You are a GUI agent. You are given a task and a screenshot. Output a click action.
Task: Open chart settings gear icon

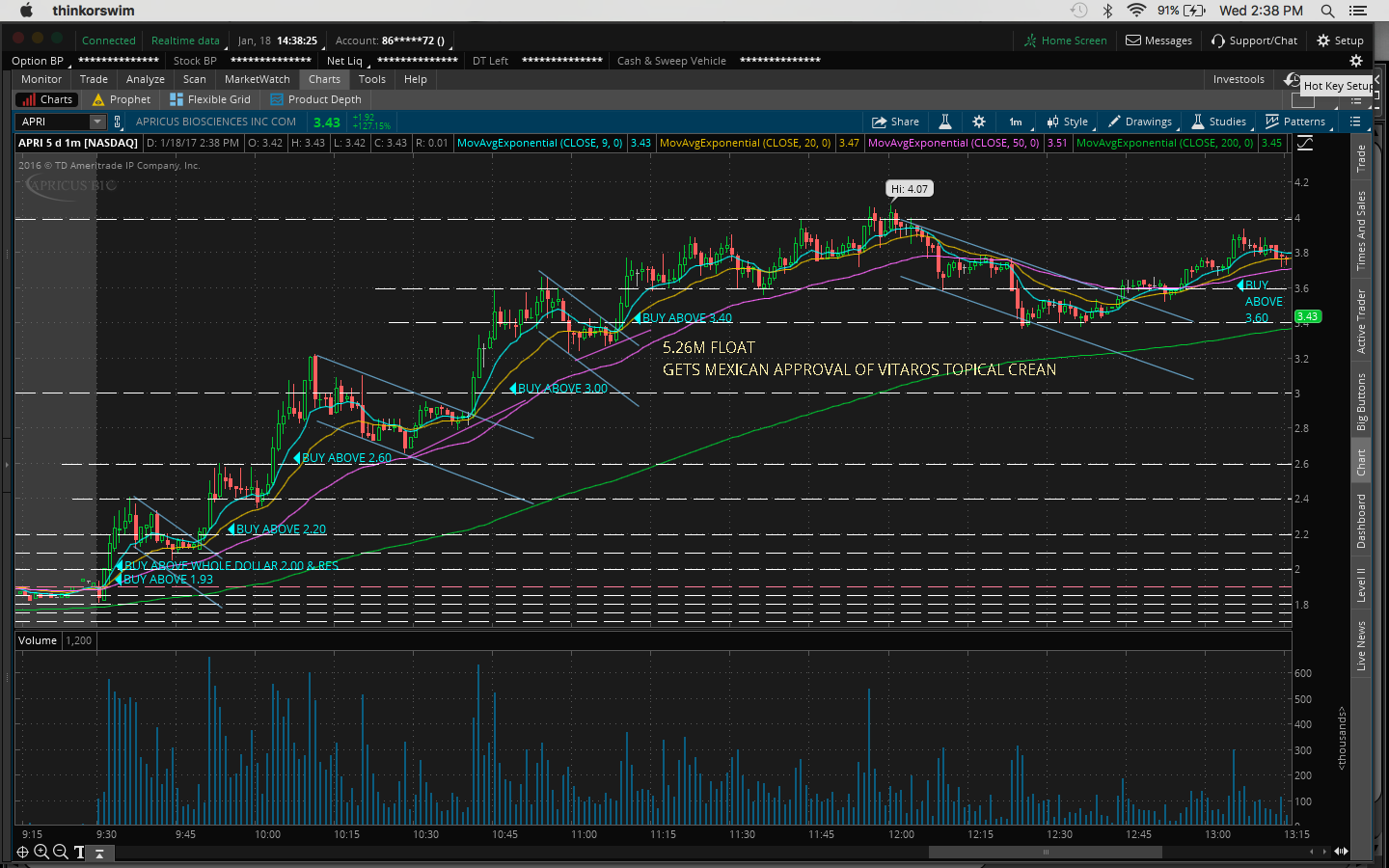pyautogui.click(x=979, y=122)
